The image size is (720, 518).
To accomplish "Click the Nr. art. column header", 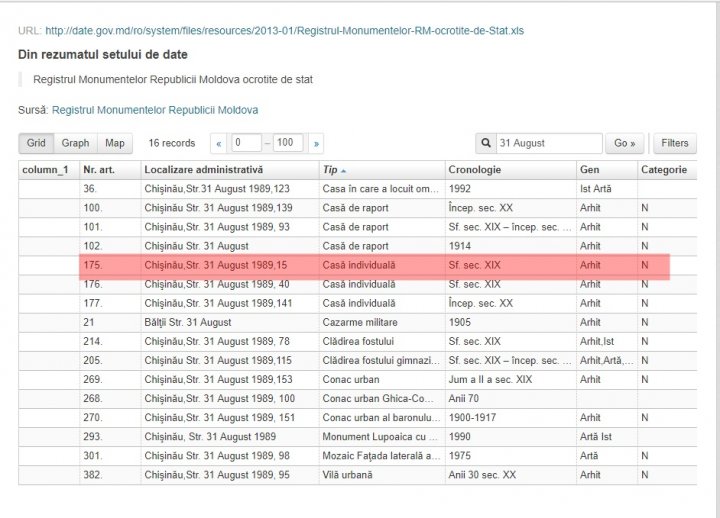I will point(102,170).
